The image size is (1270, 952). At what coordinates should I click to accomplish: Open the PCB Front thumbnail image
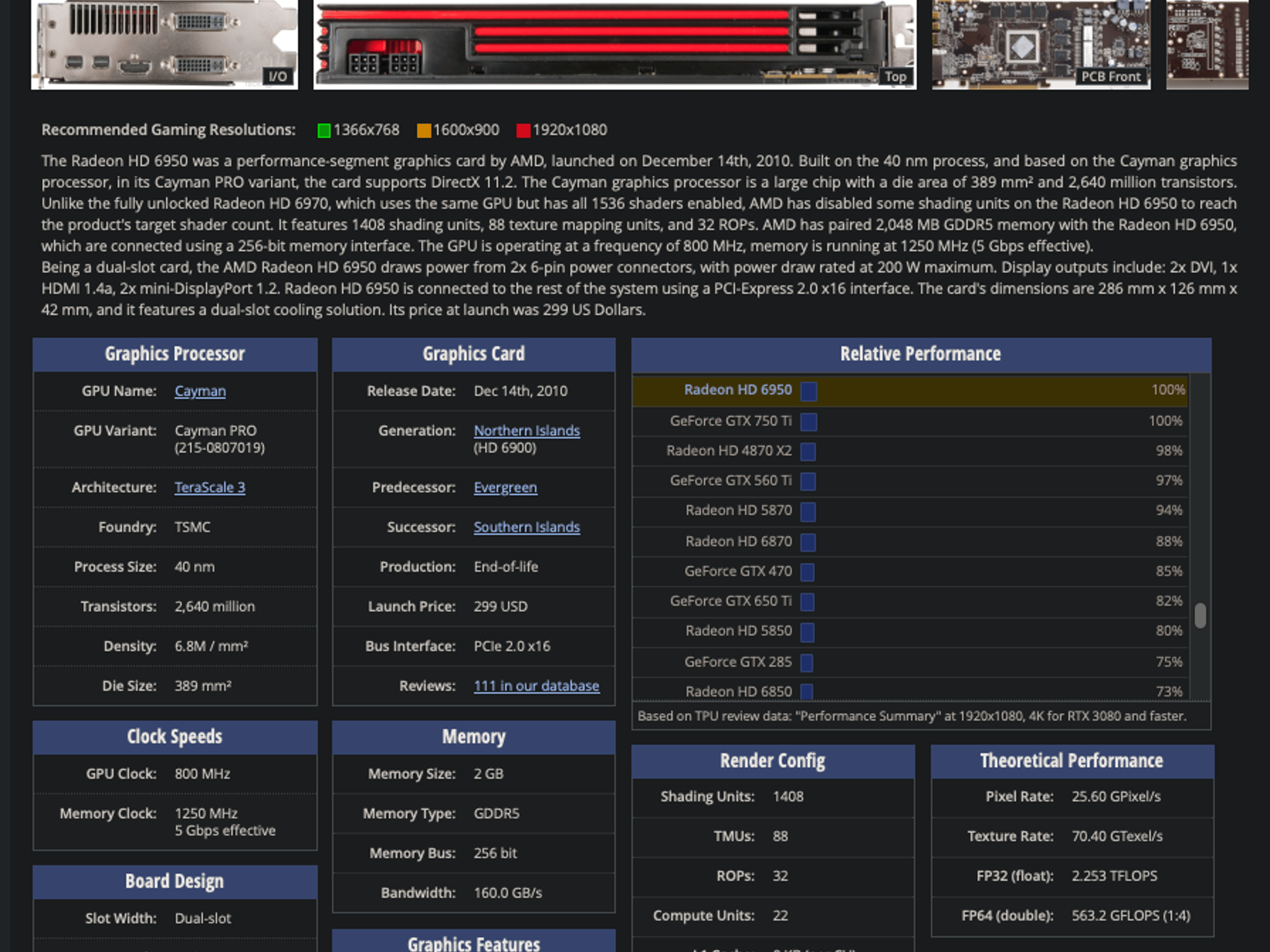pyautogui.click(x=1041, y=44)
